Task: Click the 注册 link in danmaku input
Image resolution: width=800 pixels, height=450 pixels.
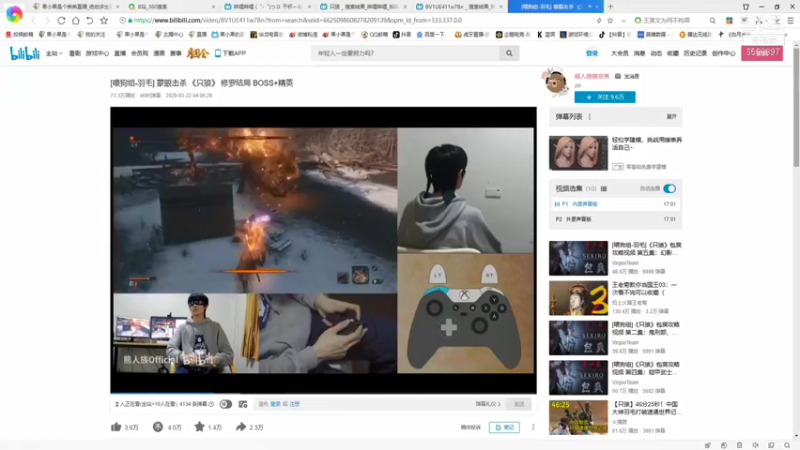Action: (294, 404)
